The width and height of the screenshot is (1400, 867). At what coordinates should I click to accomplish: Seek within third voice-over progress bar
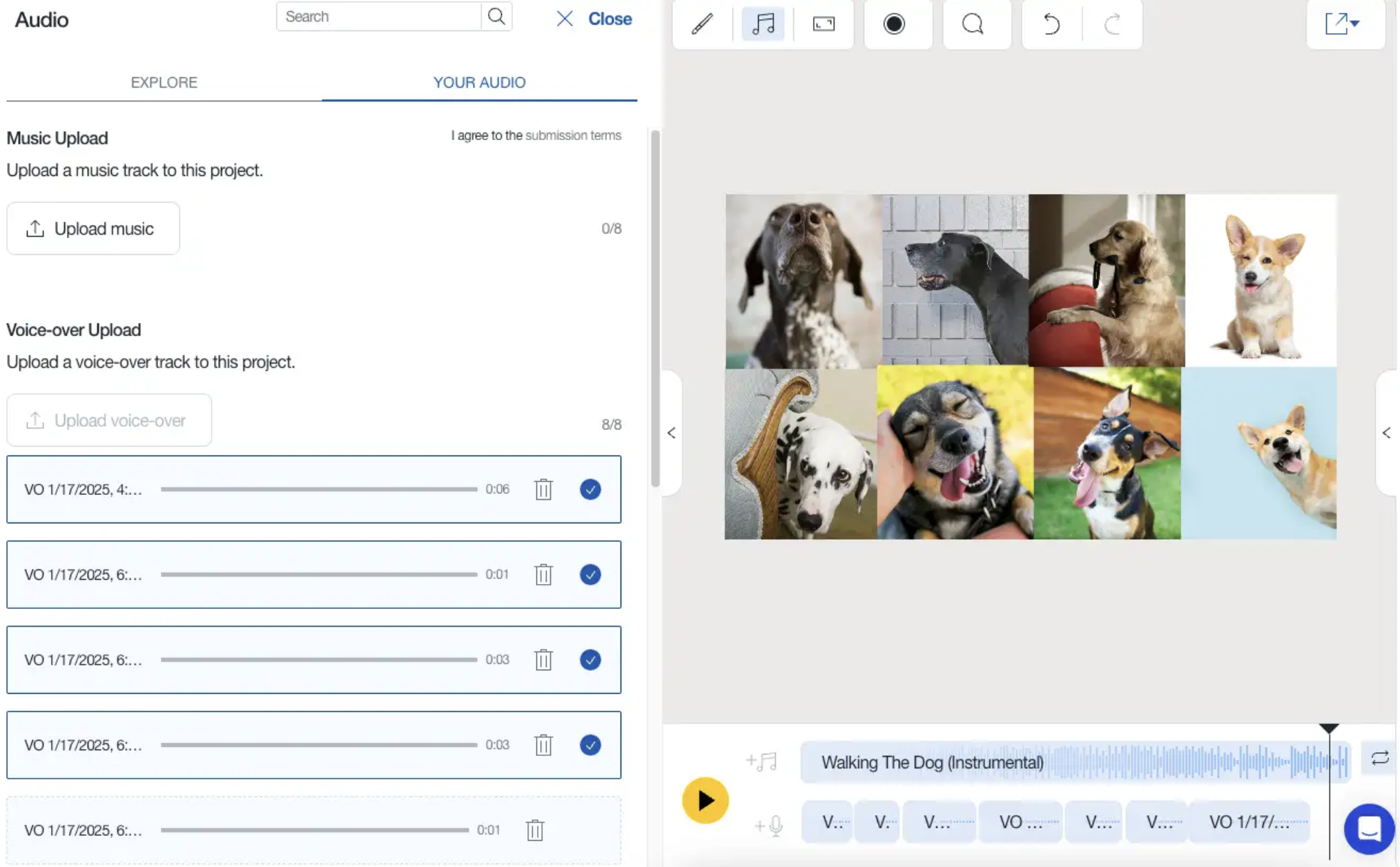319,660
